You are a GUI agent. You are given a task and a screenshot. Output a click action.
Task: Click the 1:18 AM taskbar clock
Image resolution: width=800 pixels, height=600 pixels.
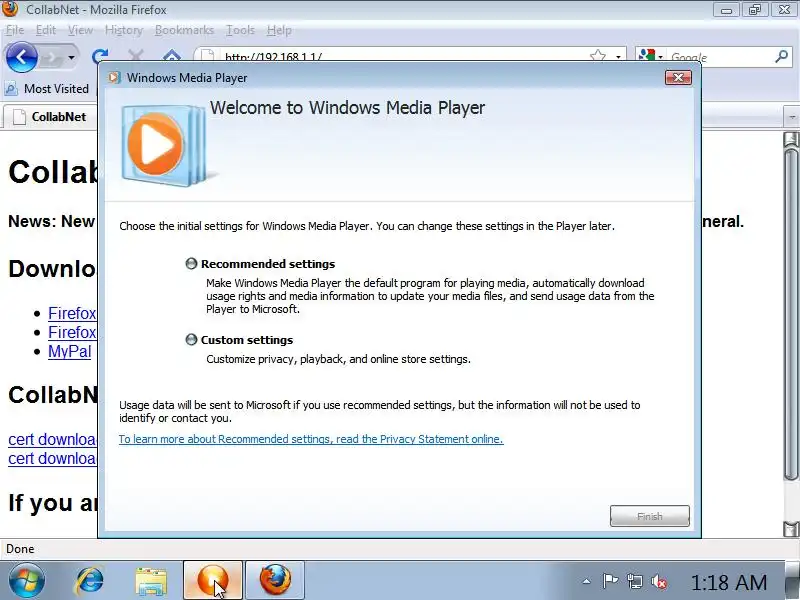point(729,582)
